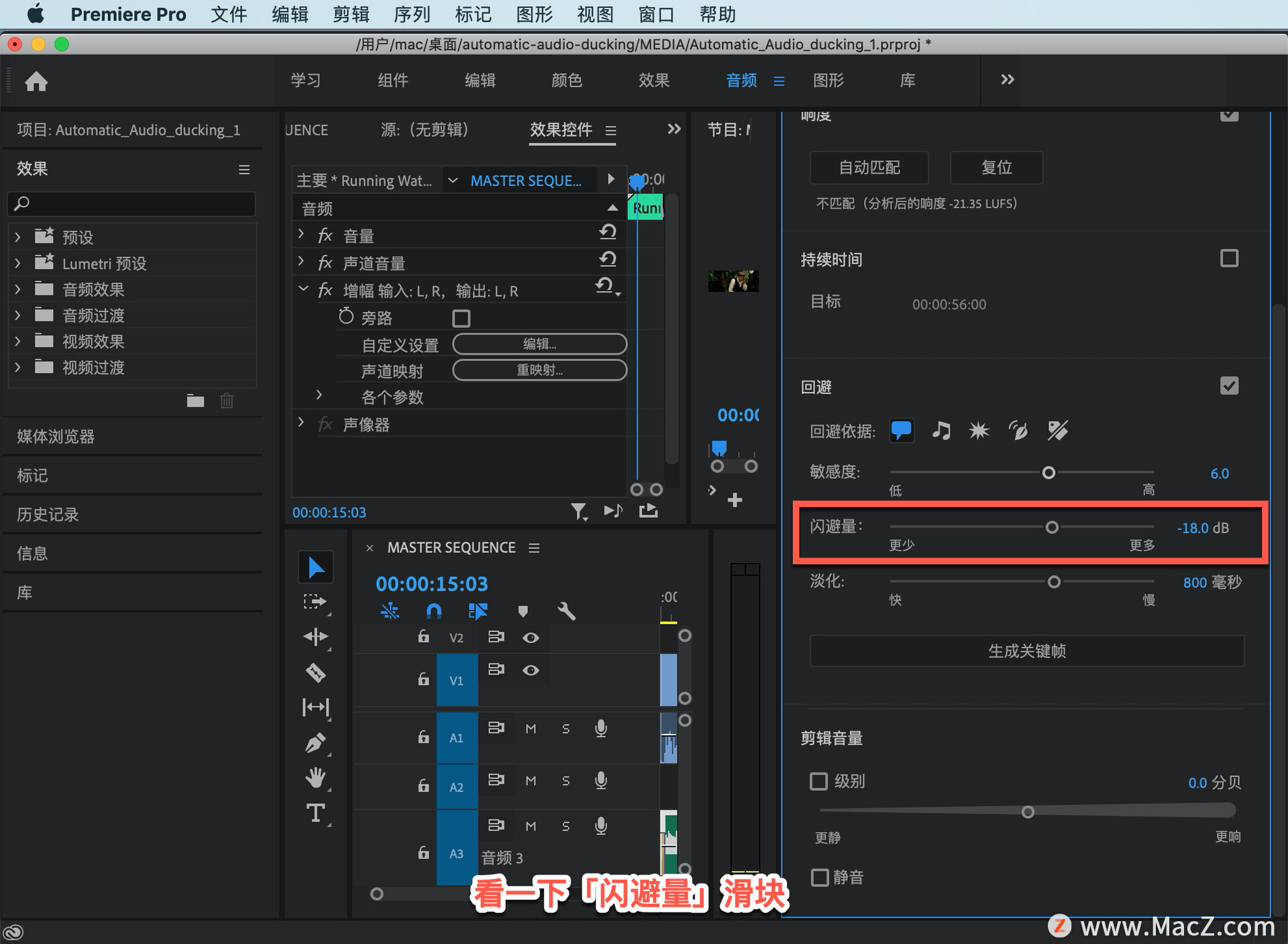Image resolution: width=1288 pixels, height=944 pixels.
Task: Open the 图形 workspace tab
Action: [x=828, y=81]
